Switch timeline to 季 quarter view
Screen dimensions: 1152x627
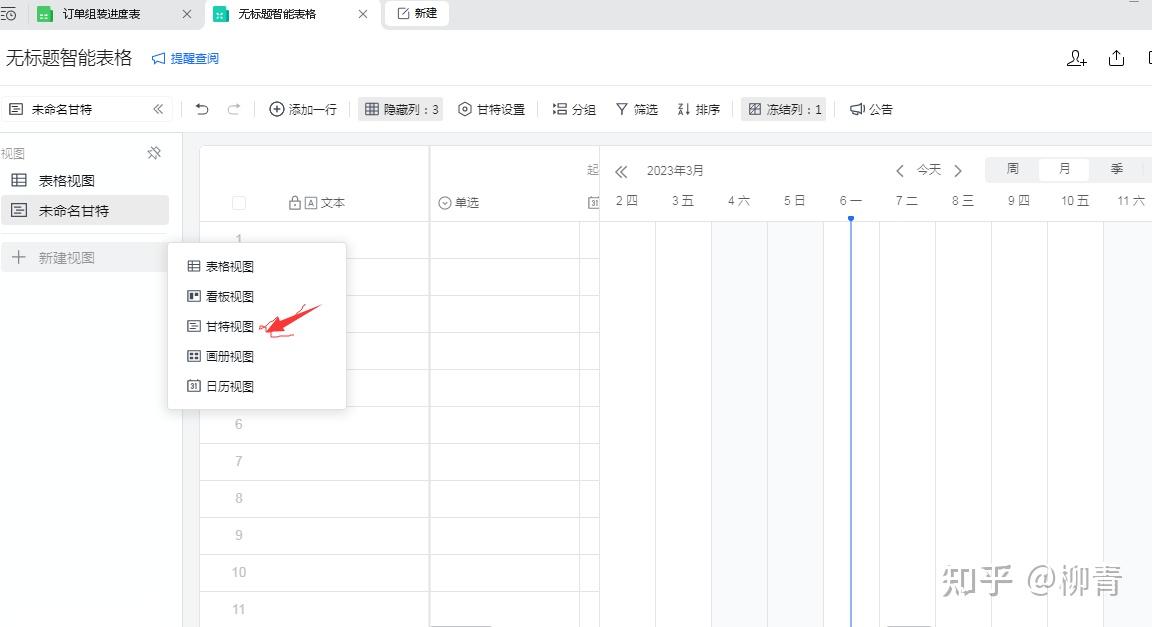tap(1116, 169)
